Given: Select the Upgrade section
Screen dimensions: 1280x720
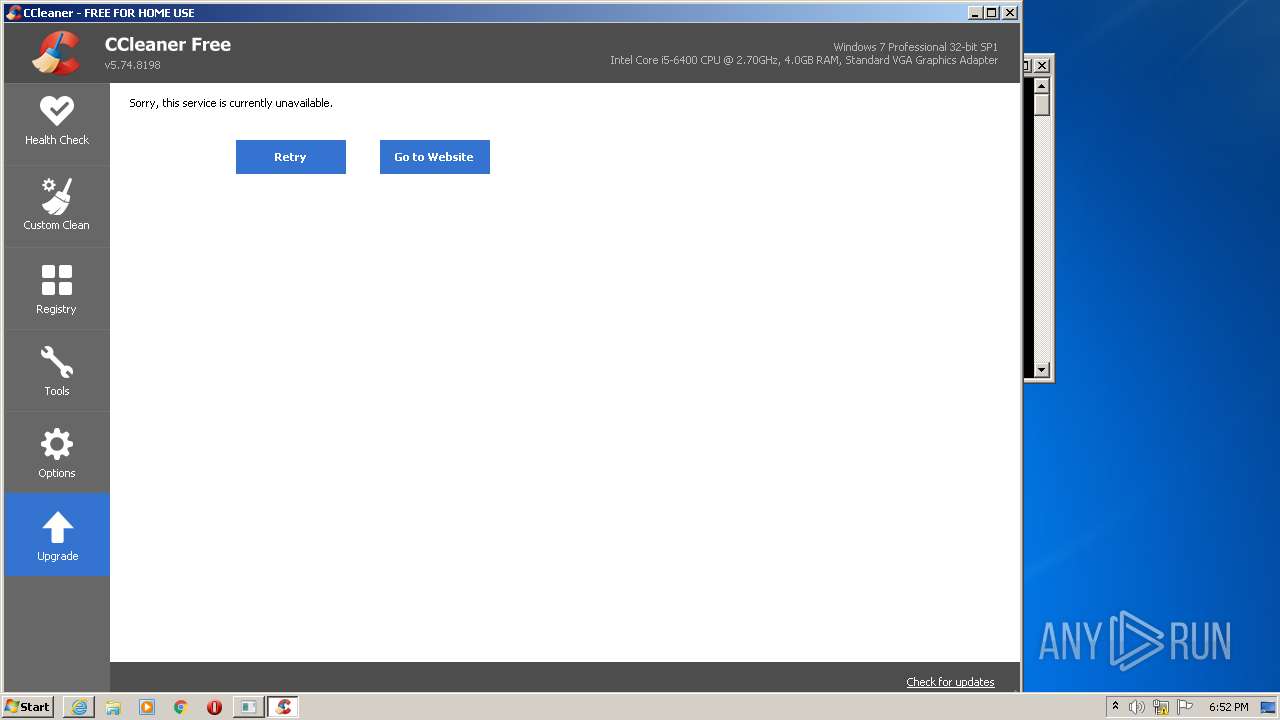Looking at the screenshot, I should click(x=57, y=535).
